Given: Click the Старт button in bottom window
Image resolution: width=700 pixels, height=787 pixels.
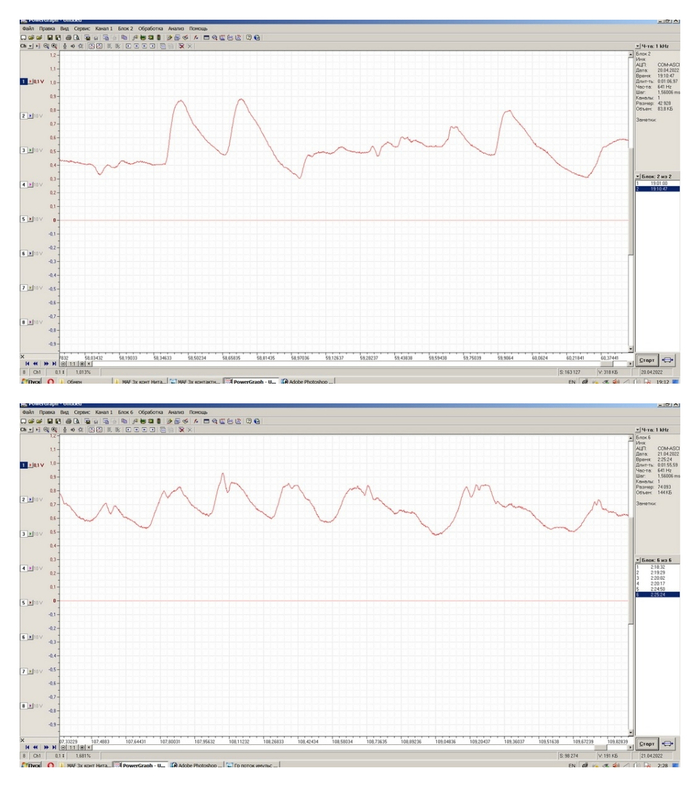Looking at the screenshot, I should [x=647, y=744].
